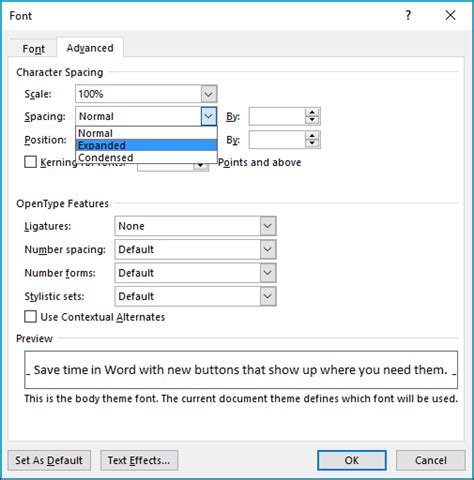Click the Help question mark icon
Screen dimensions: 474x480
pyautogui.click(x=408, y=15)
